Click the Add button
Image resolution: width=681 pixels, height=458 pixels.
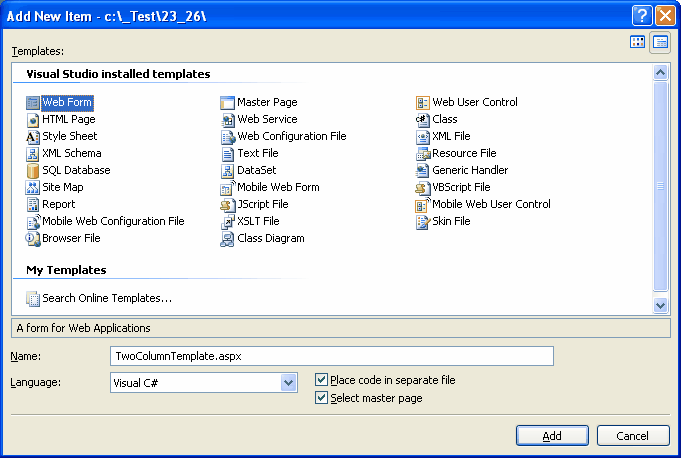tap(552, 435)
